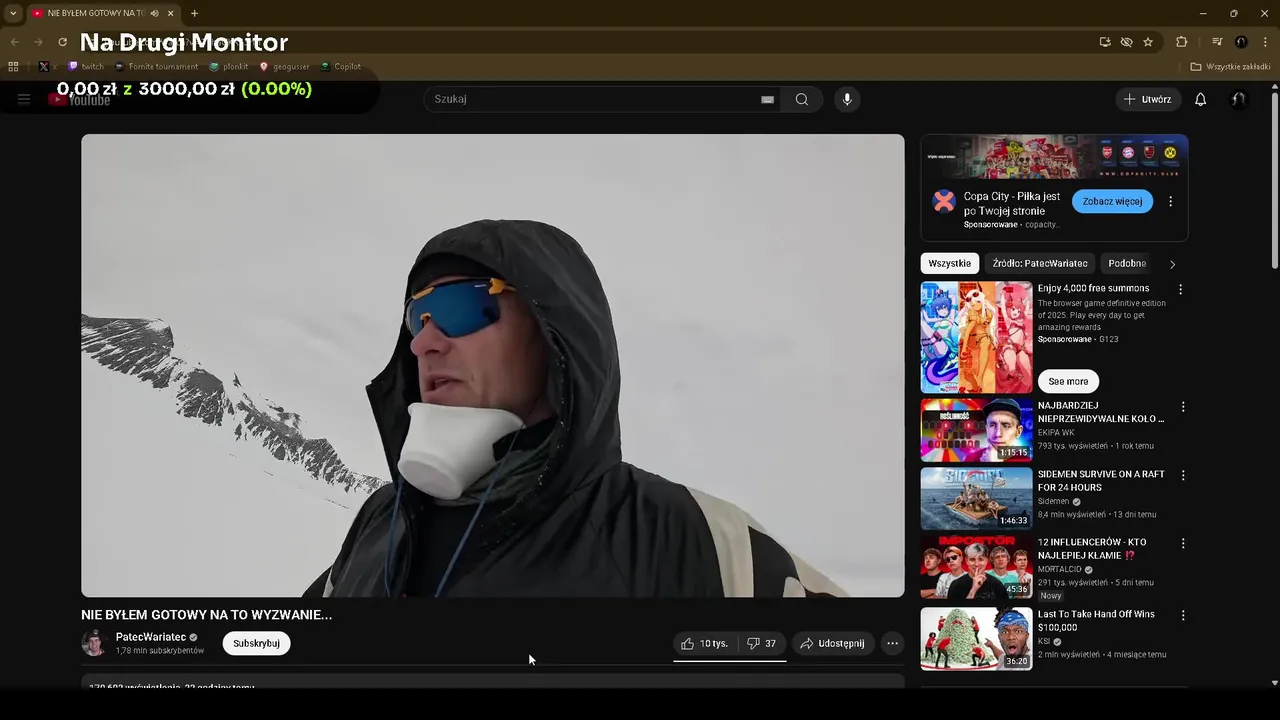Open the plonkit bookmark
Image resolution: width=1280 pixels, height=720 pixels.
[x=228, y=67]
